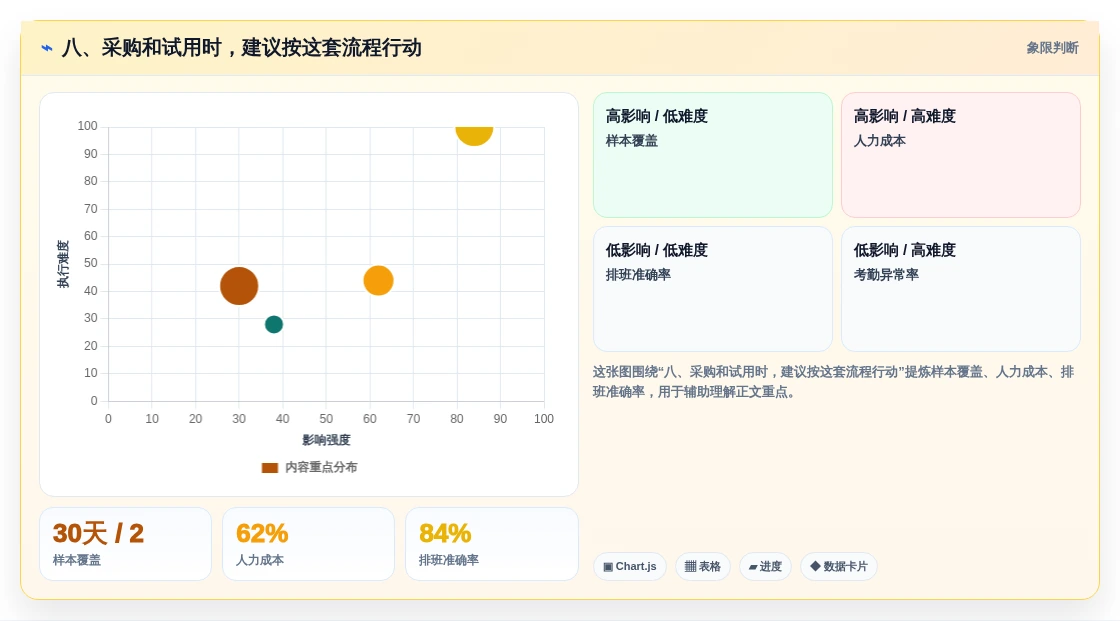Click the chart icon in Chart.js chip
This screenshot has height=621, width=1120.
coord(608,567)
